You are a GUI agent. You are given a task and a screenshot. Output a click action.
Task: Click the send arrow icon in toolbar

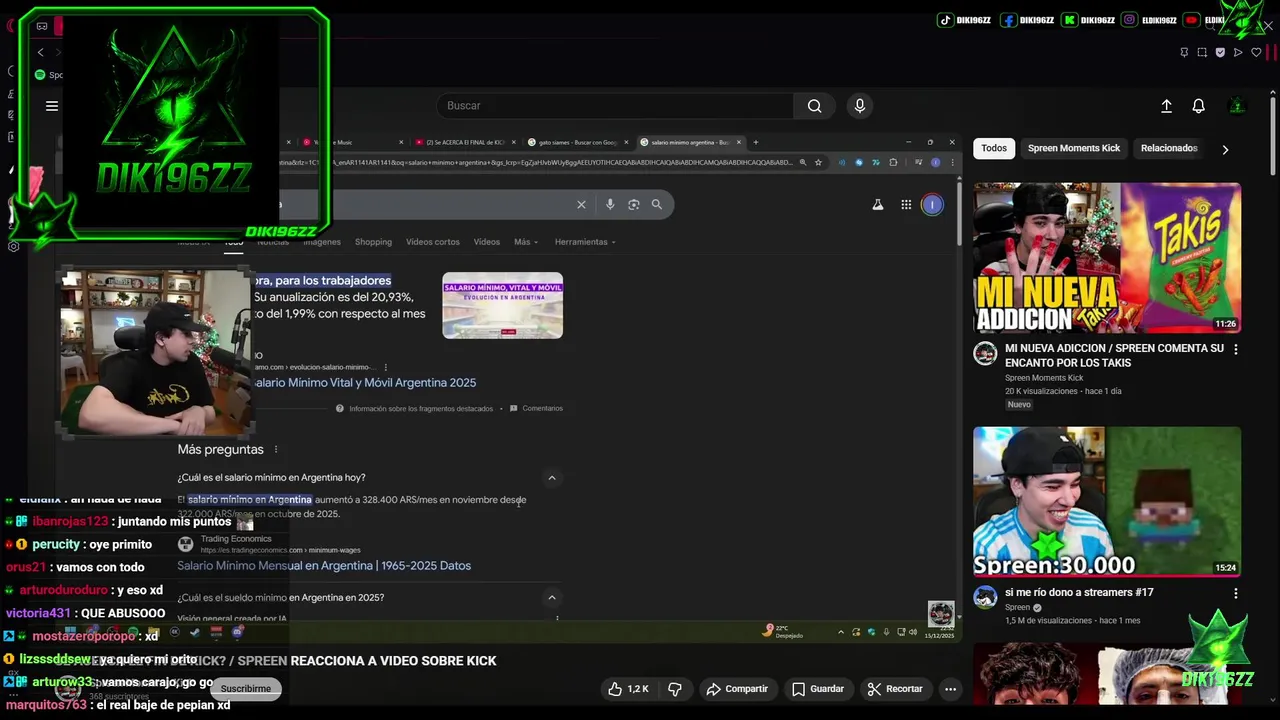tap(1238, 52)
